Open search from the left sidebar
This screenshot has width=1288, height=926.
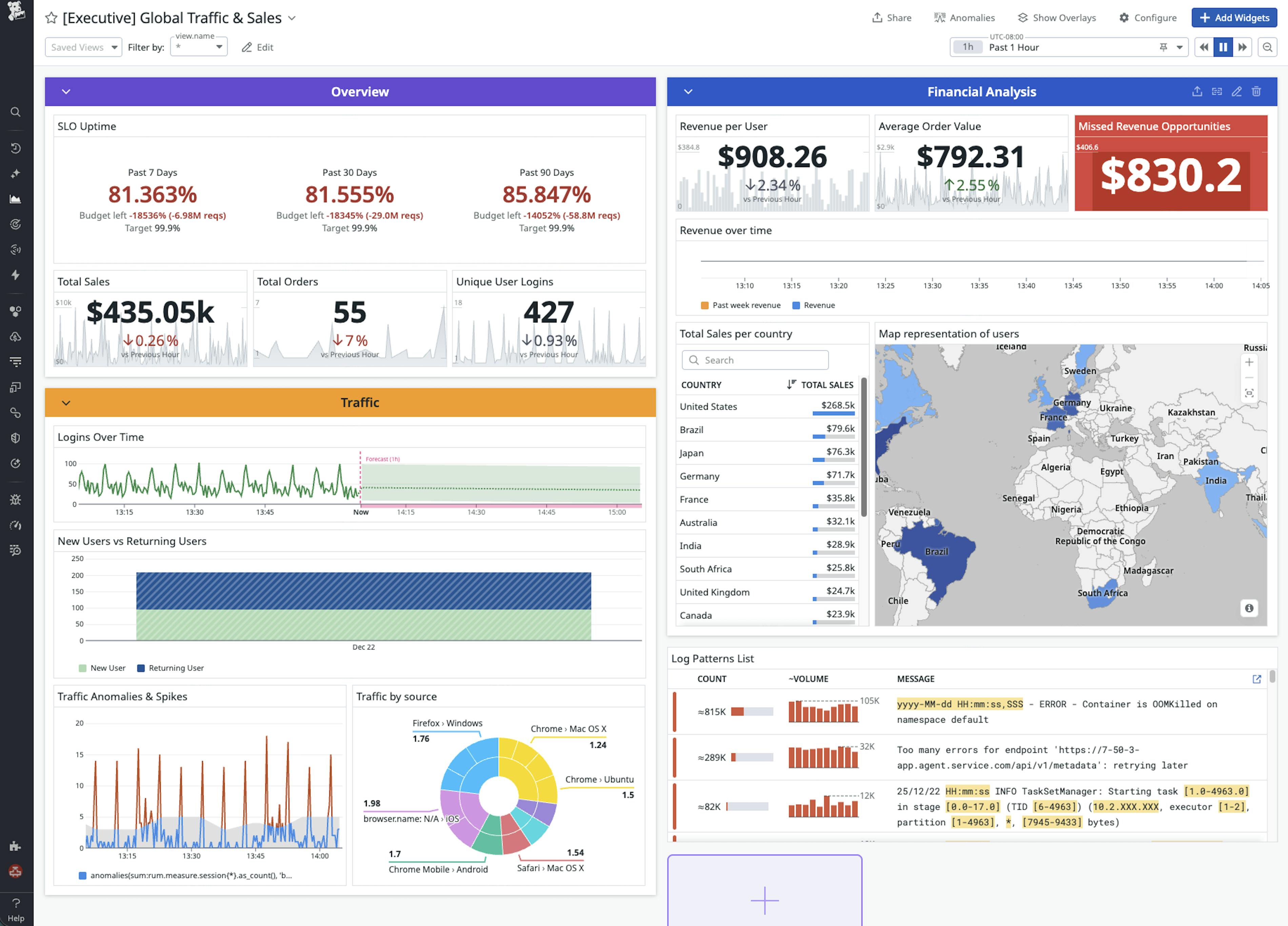click(16, 112)
